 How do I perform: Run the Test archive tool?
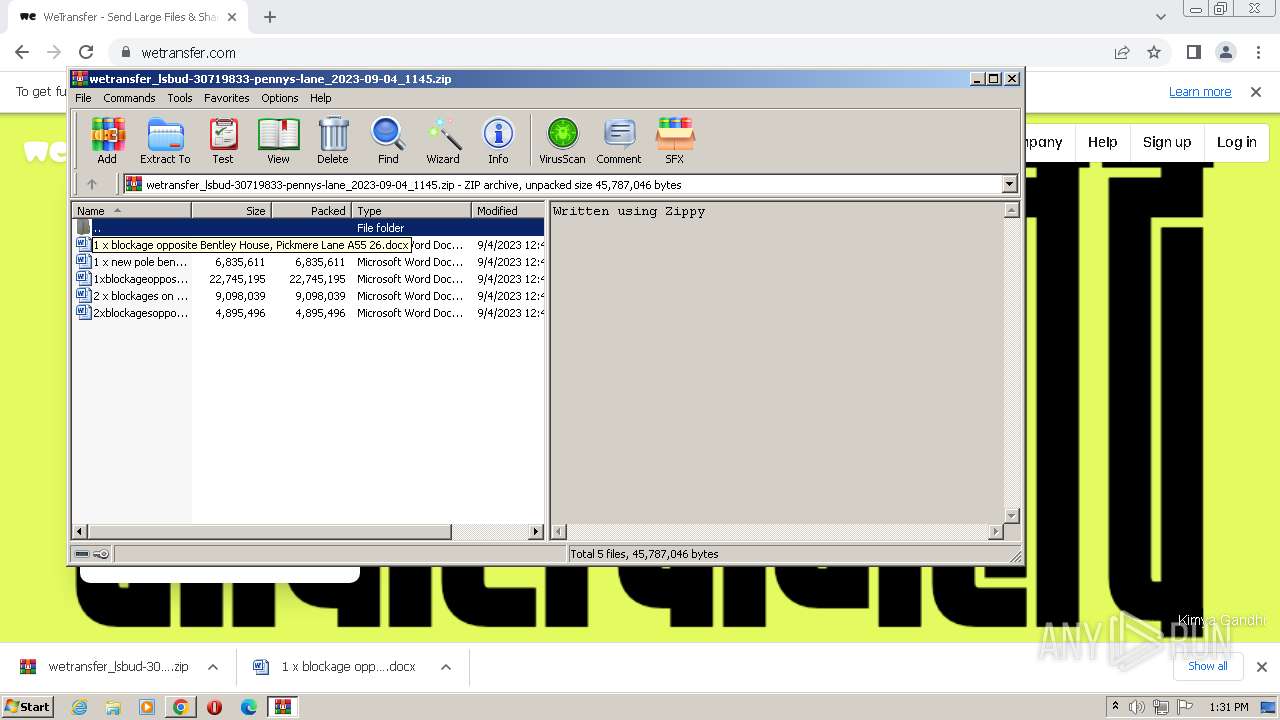click(x=223, y=140)
